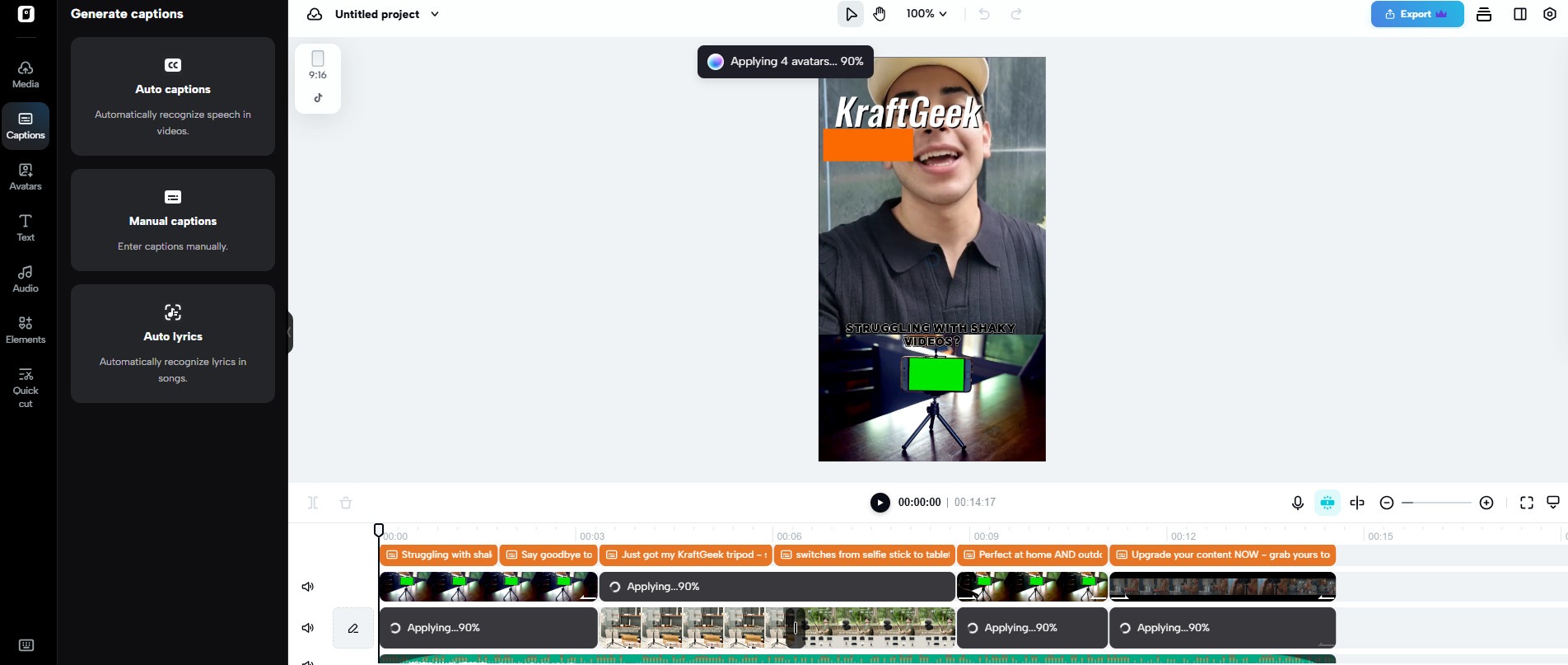Image resolution: width=1568 pixels, height=665 pixels.
Task: Open the layers stack icon in header
Action: (1484, 14)
